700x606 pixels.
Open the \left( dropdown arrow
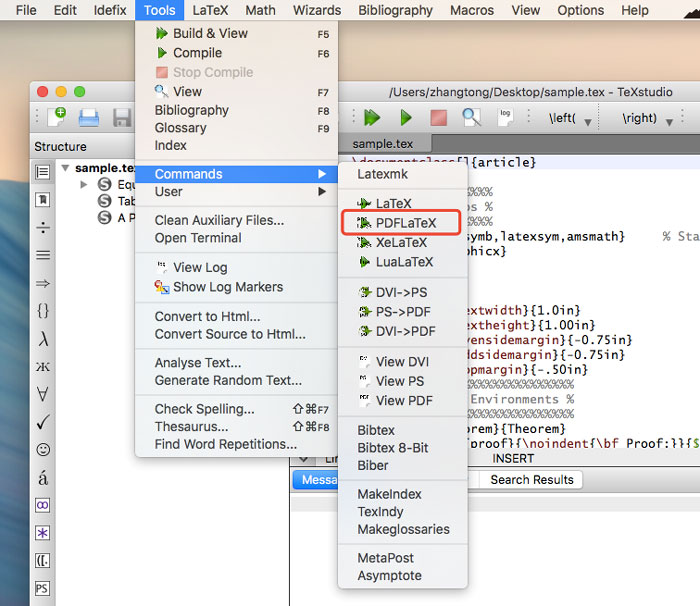(588, 122)
